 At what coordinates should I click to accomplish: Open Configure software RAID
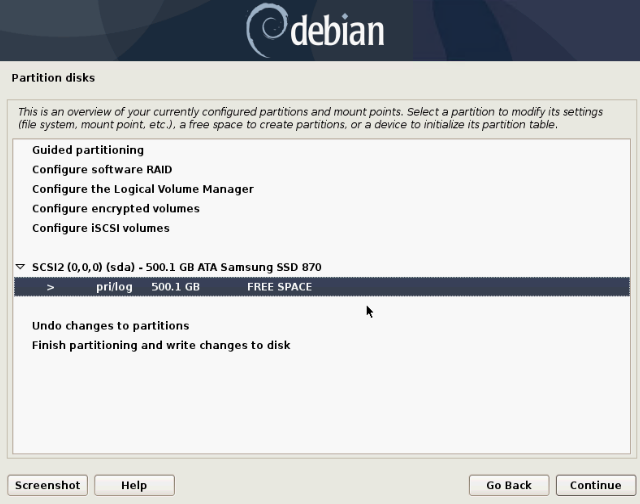[x=102, y=169]
